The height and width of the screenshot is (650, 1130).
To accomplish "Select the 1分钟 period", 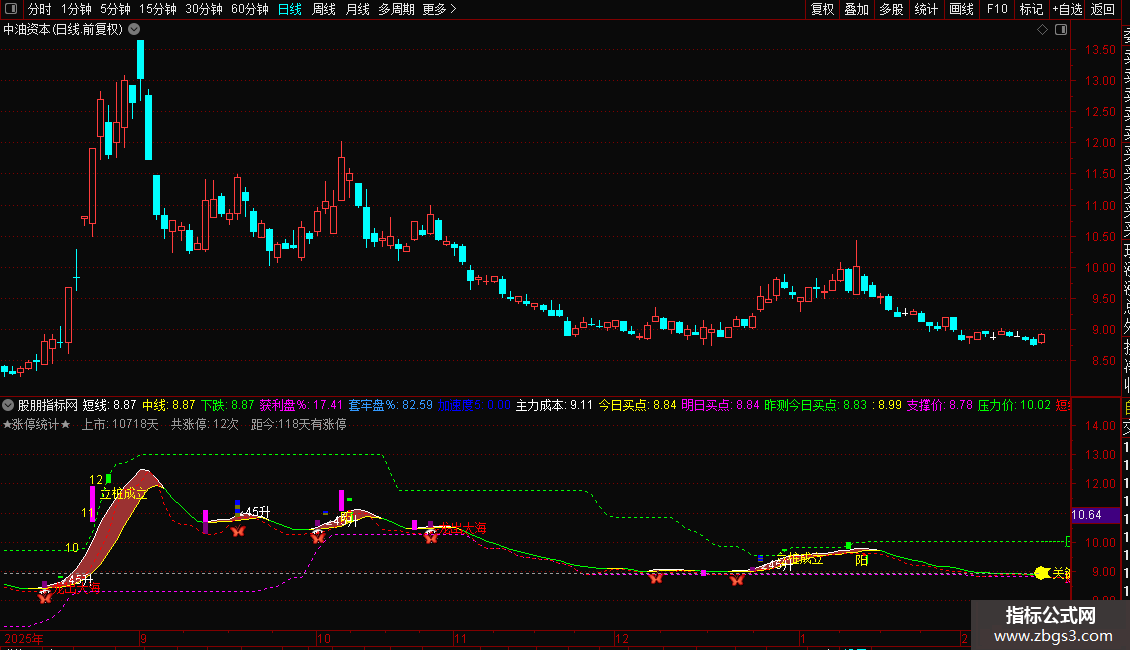I will click(x=76, y=9).
